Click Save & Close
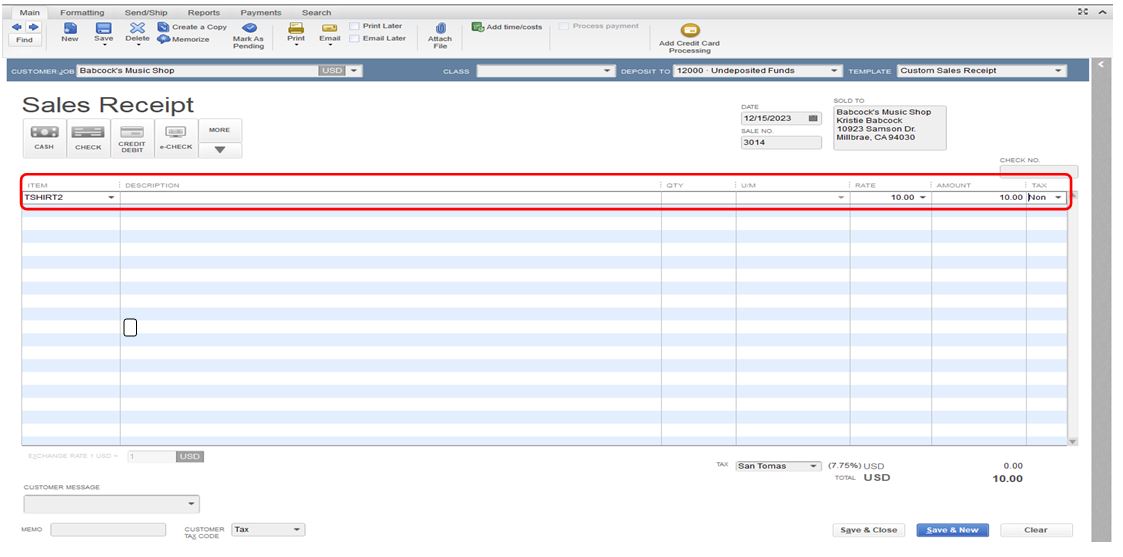This screenshot has height=557, width=1123. coord(868,531)
